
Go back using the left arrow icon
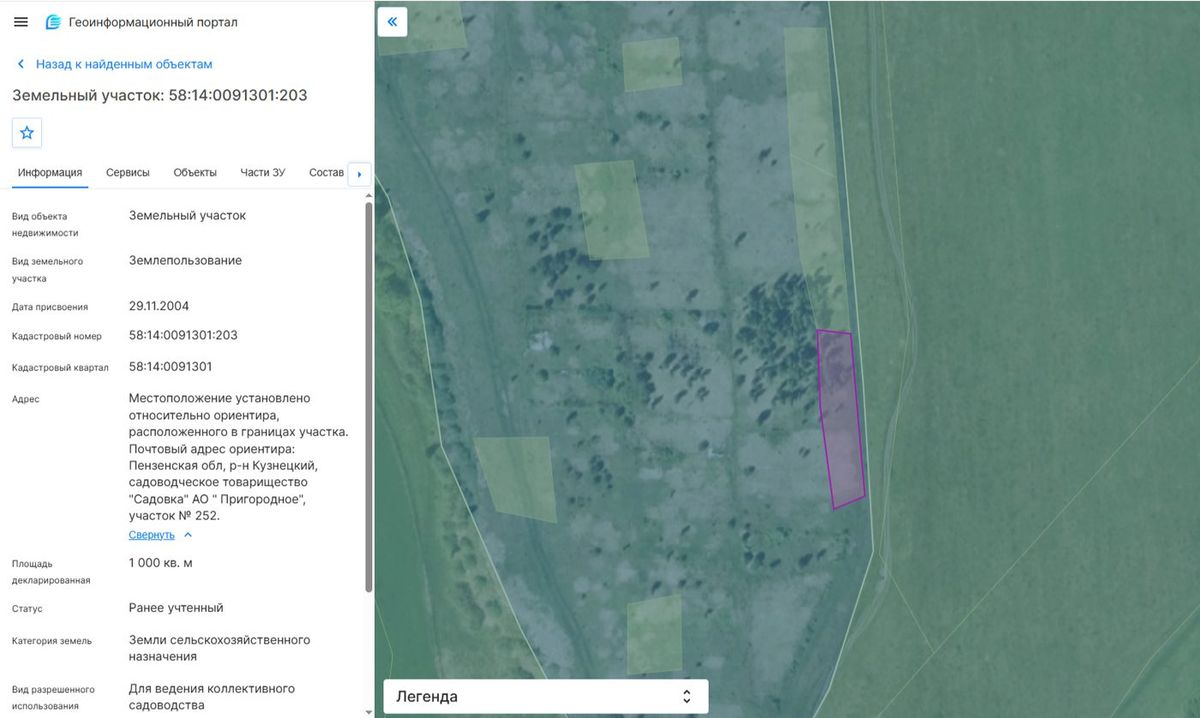pyautogui.click(x=20, y=64)
